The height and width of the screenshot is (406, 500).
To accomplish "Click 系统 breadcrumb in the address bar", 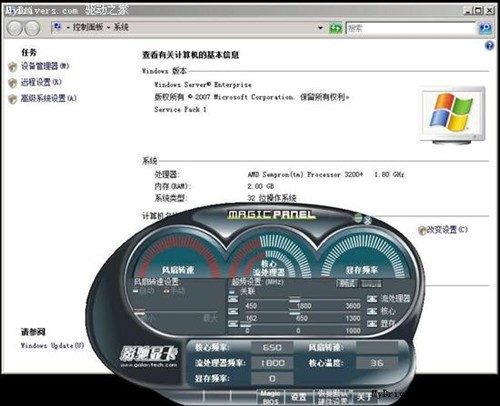I will [x=121, y=27].
